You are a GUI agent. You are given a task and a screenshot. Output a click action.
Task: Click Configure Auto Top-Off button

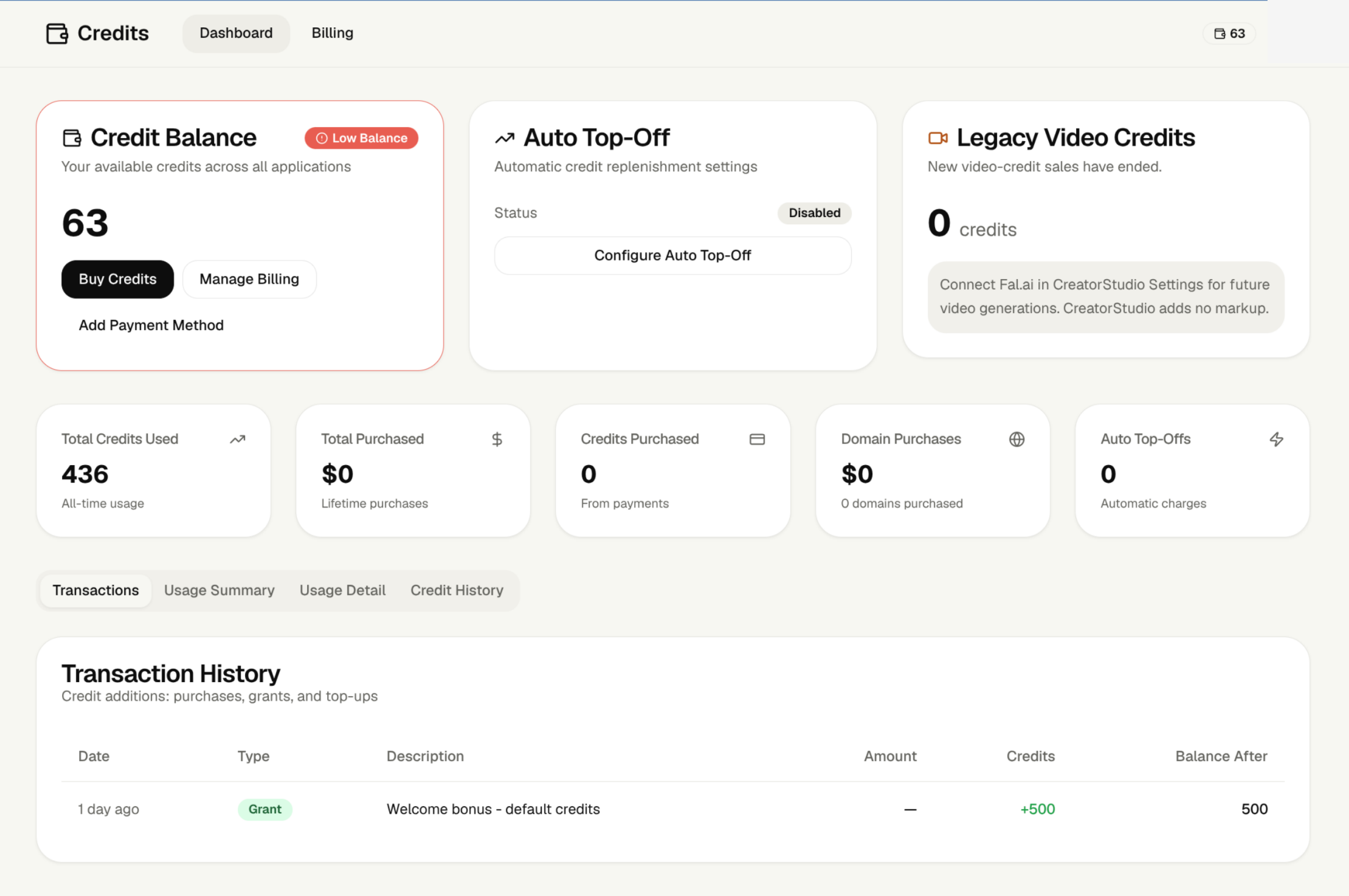[x=672, y=255]
